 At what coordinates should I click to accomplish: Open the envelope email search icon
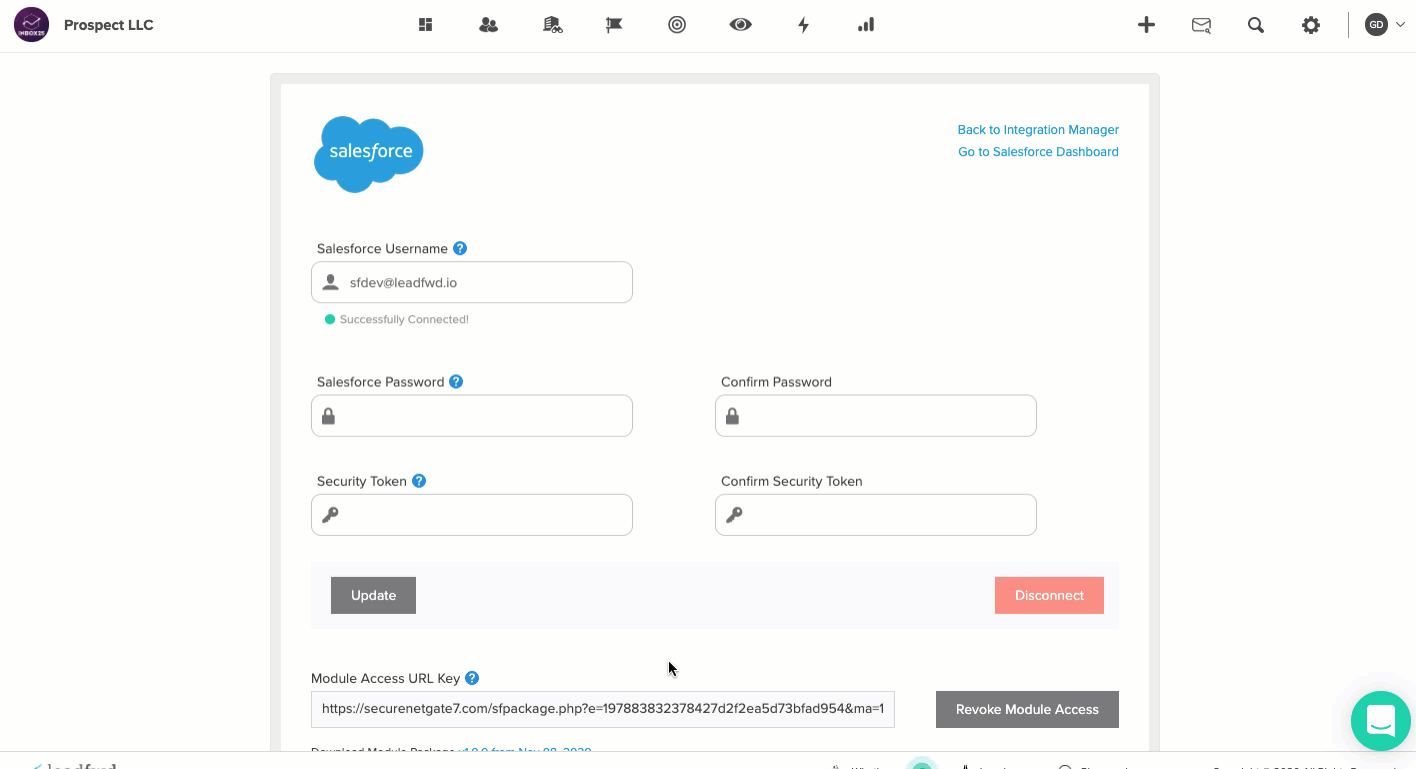tap(1202, 25)
